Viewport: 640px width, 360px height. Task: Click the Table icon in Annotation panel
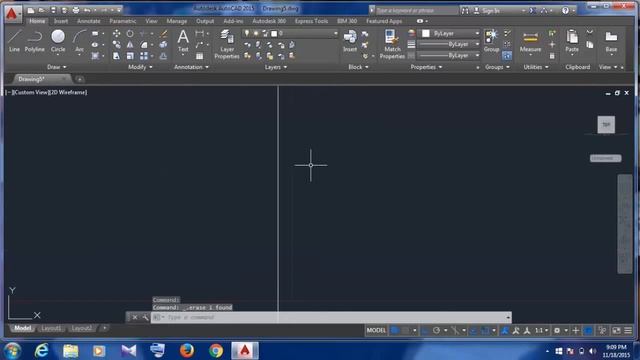pyautogui.click(x=199, y=56)
